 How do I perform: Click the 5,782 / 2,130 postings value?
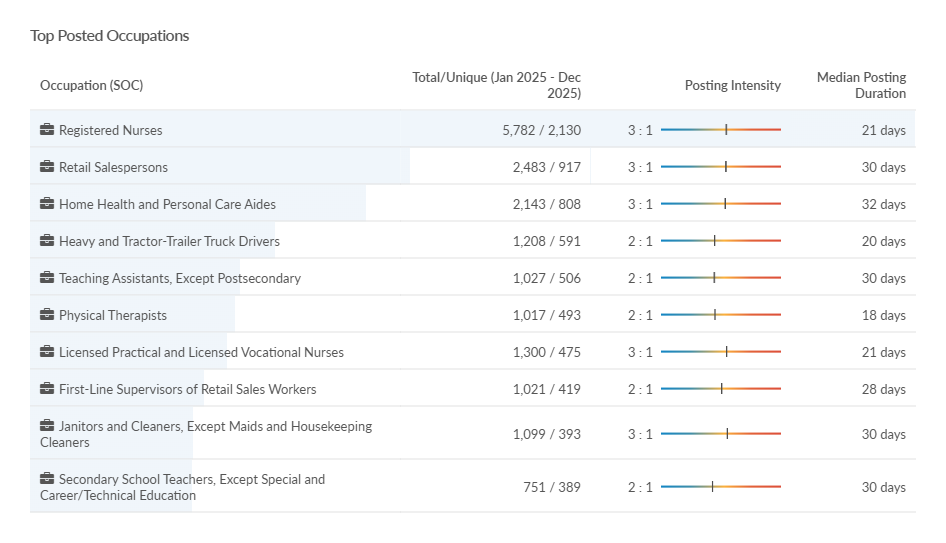(x=541, y=130)
